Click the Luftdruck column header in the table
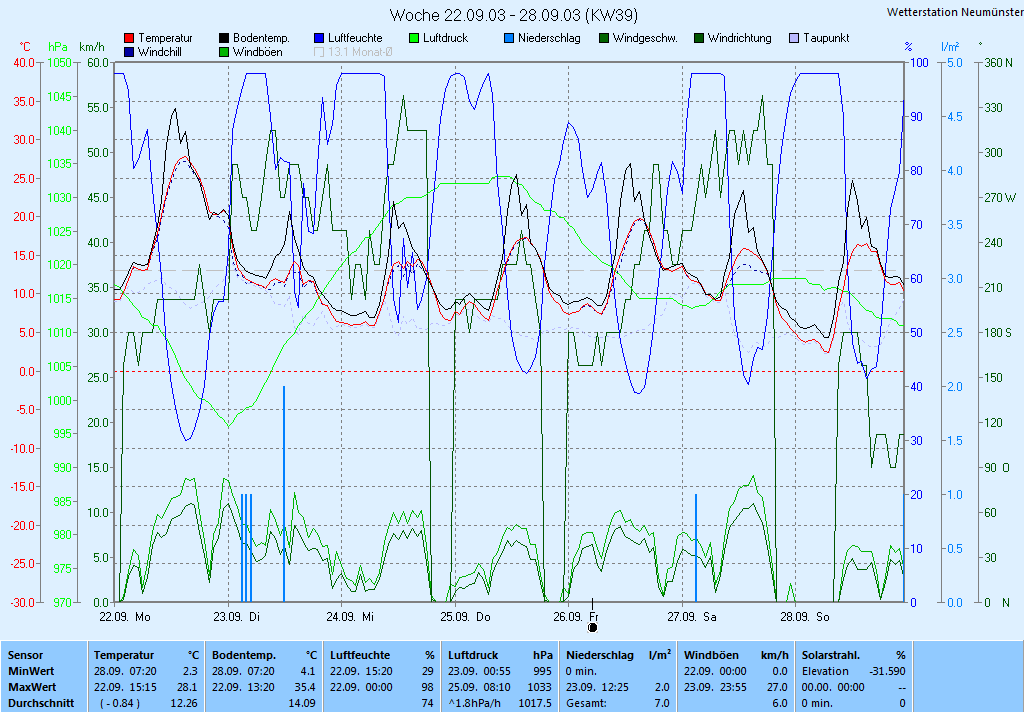This screenshot has width=1024, height=712. 473,655
